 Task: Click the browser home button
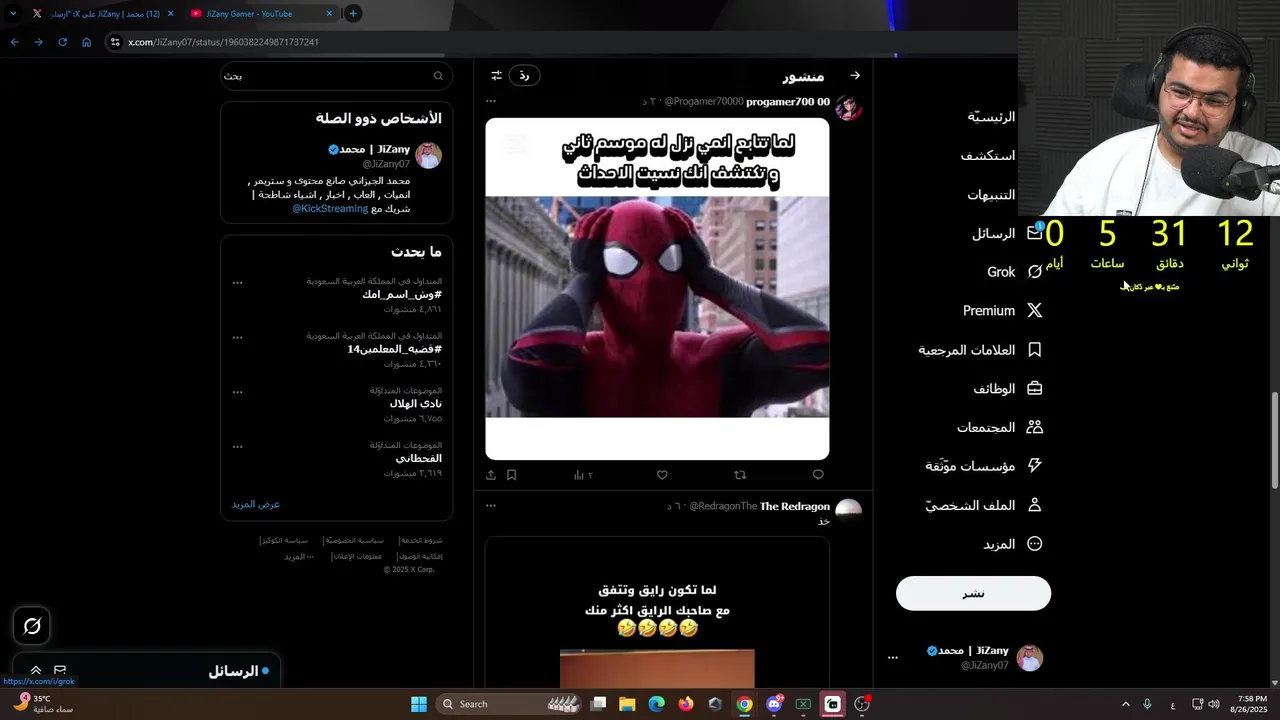coord(86,42)
